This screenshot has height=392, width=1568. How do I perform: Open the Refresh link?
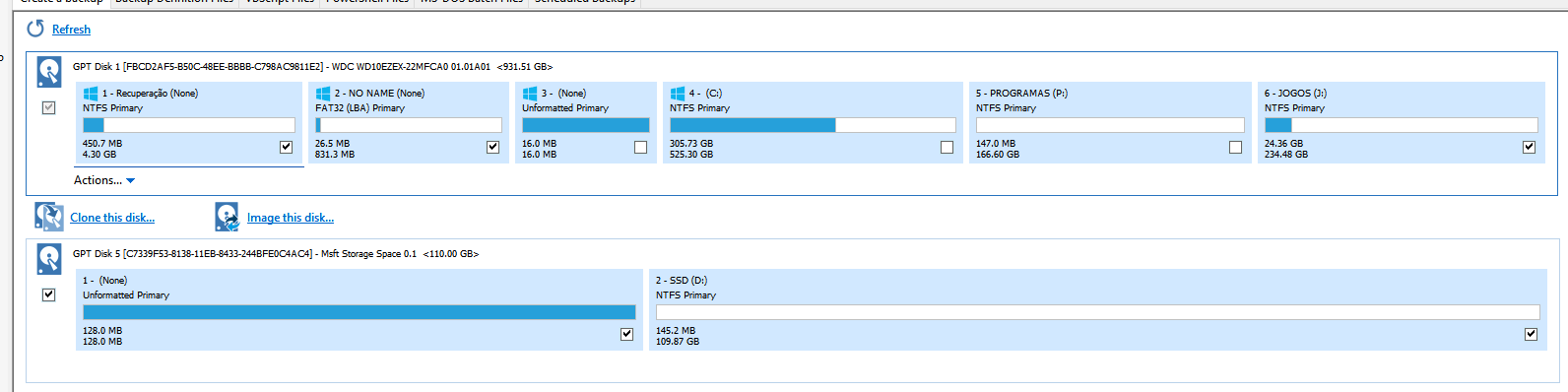pos(71,30)
